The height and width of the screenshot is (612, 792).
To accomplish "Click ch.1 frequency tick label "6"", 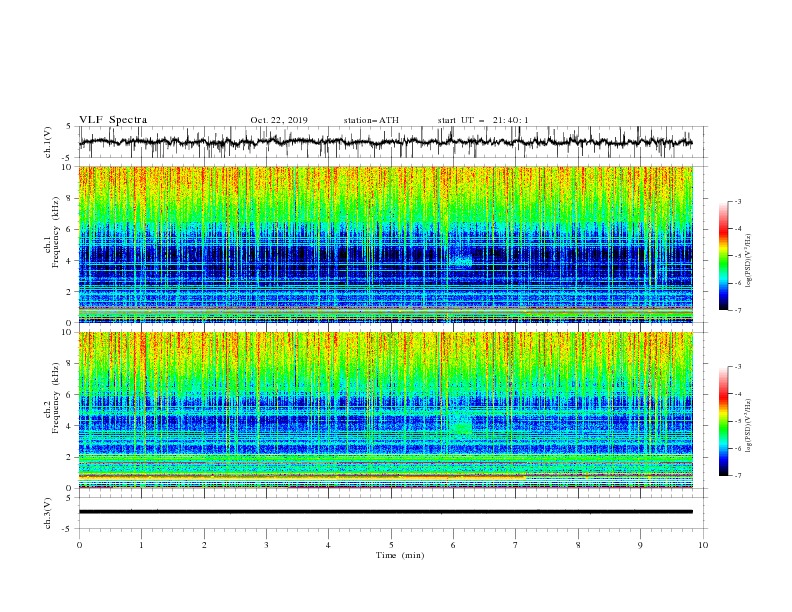I will [x=69, y=229].
